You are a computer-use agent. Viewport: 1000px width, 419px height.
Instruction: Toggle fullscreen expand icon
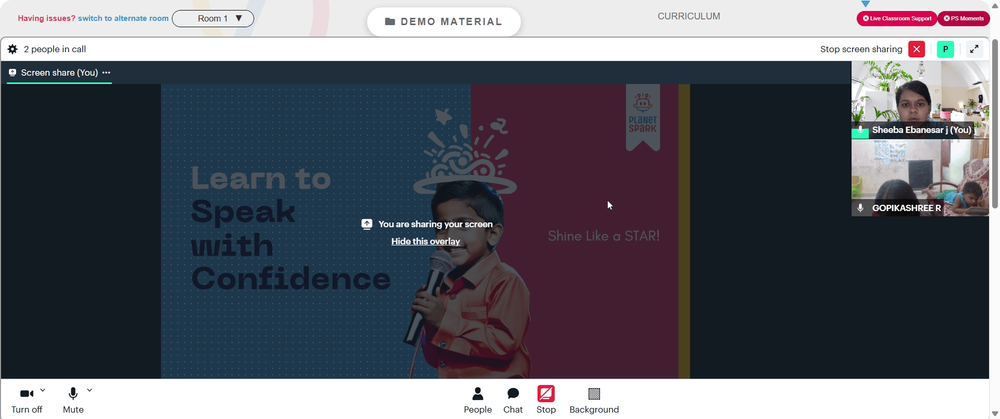(x=974, y=49)
